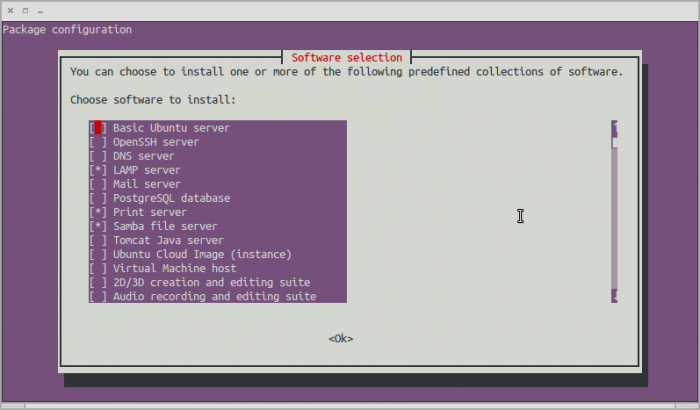Screen dimensions: 700x410
Task: Select the Mail server checkbox
Action: (98, 184)
